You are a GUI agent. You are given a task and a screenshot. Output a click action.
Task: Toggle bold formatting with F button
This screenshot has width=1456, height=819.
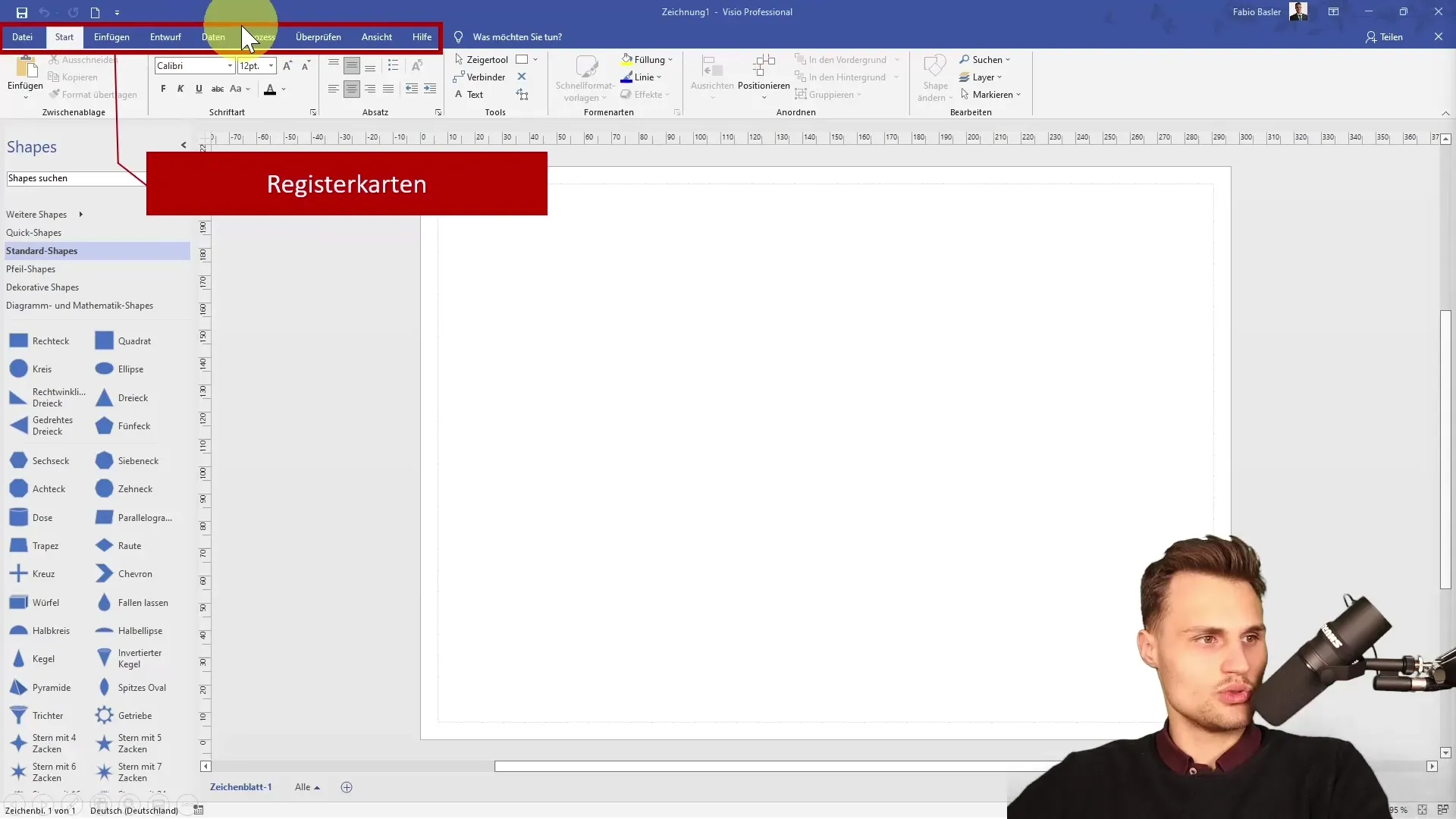163,89
